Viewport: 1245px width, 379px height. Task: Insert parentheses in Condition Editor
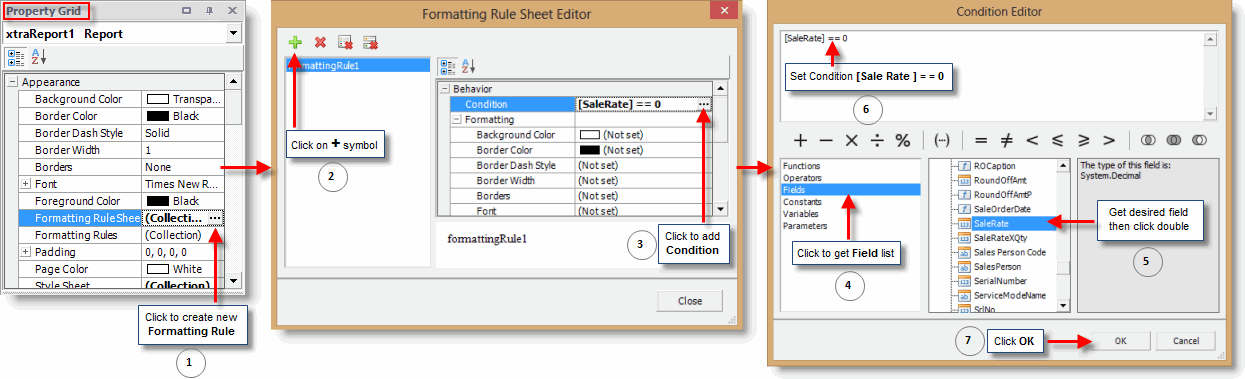pyautogui.click(x=941, y=139)
